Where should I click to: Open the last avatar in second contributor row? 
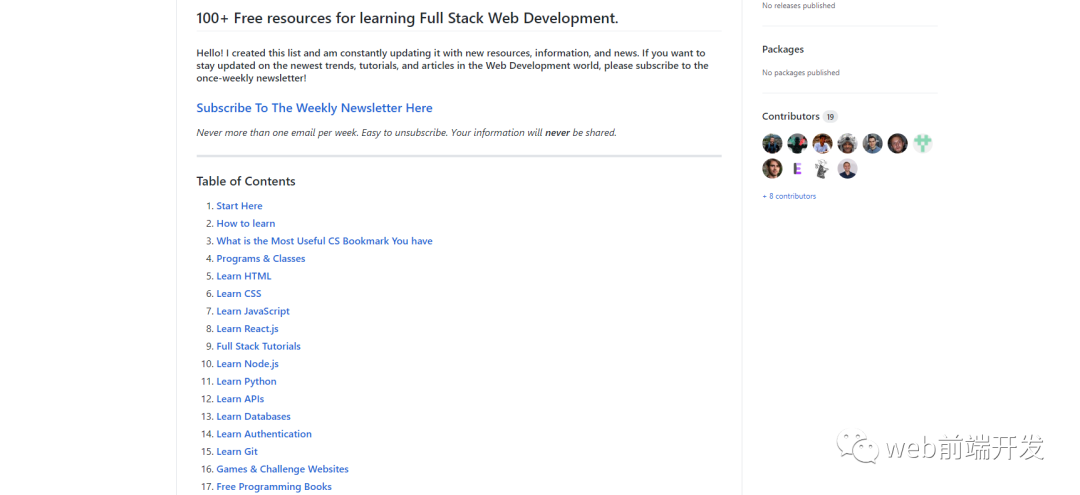pos(847,169)
